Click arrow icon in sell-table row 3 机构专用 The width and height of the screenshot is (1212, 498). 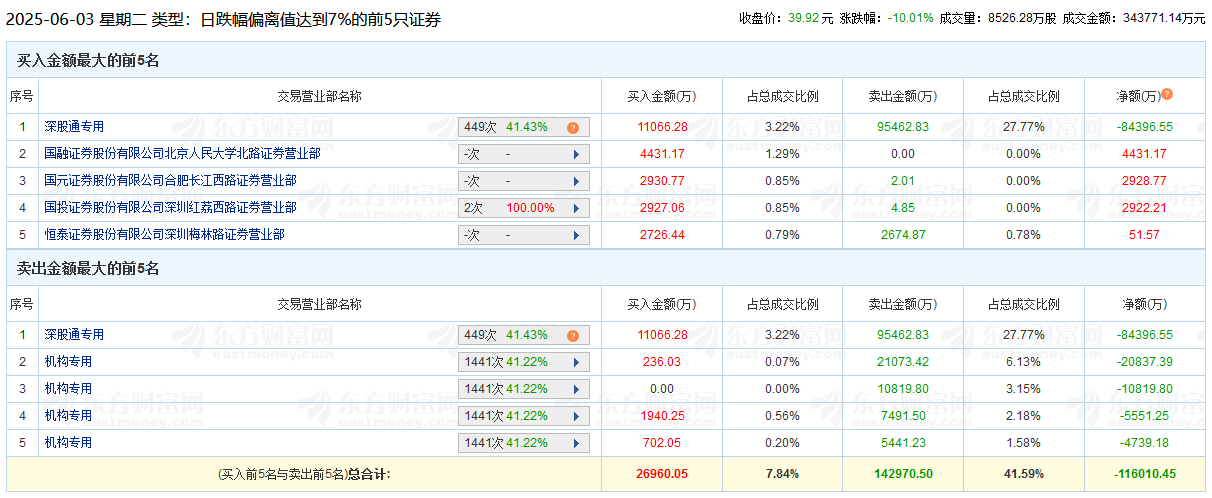click(x=576, y=390)
